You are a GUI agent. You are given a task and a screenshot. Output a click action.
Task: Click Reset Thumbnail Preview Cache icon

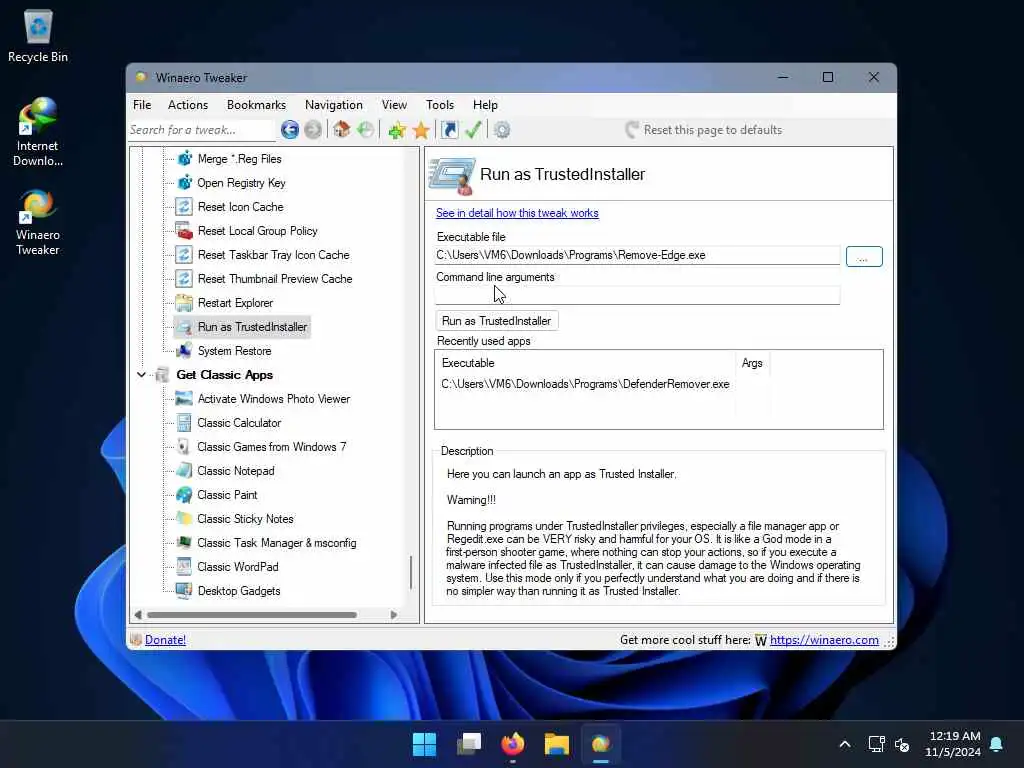click(x=184, y=279)
